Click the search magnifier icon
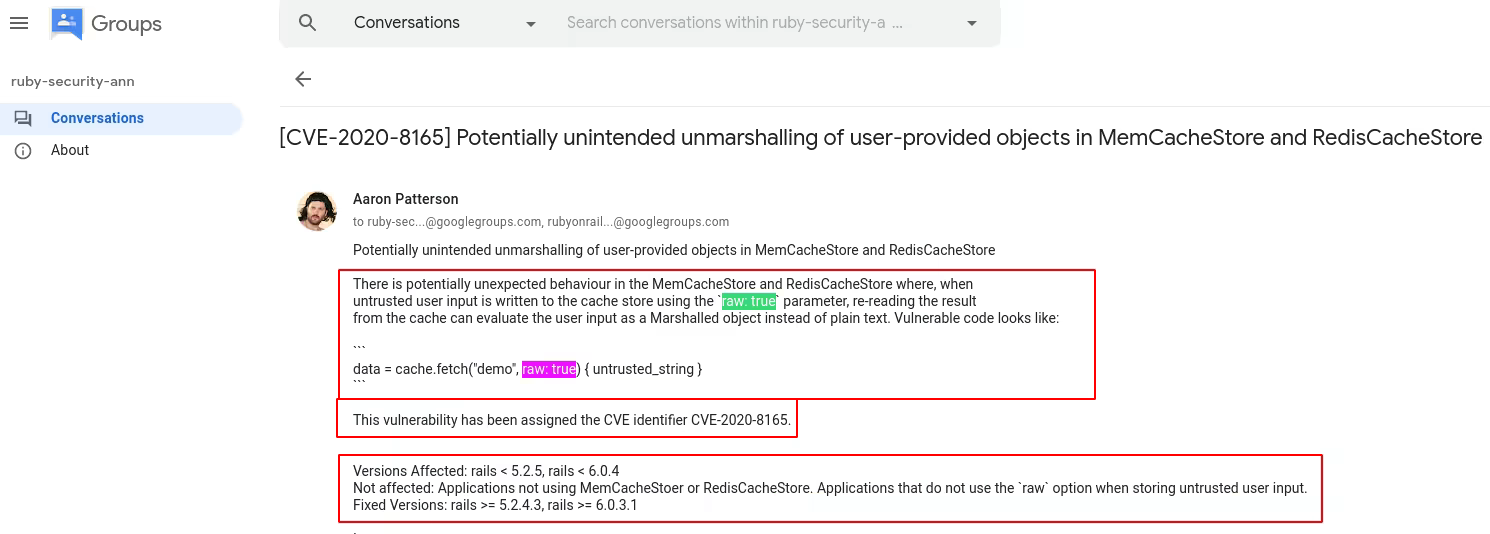 pos(308,23)
